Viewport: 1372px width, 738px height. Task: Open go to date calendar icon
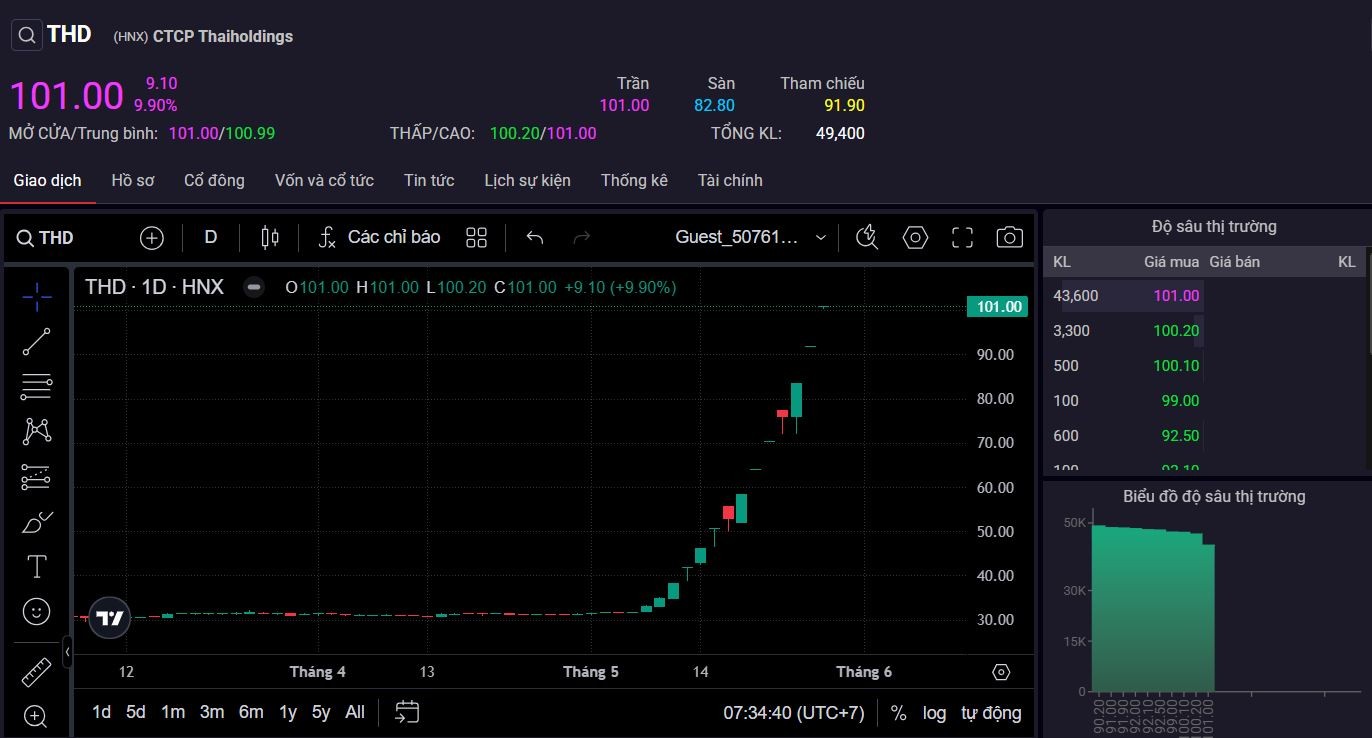point(407,712)
